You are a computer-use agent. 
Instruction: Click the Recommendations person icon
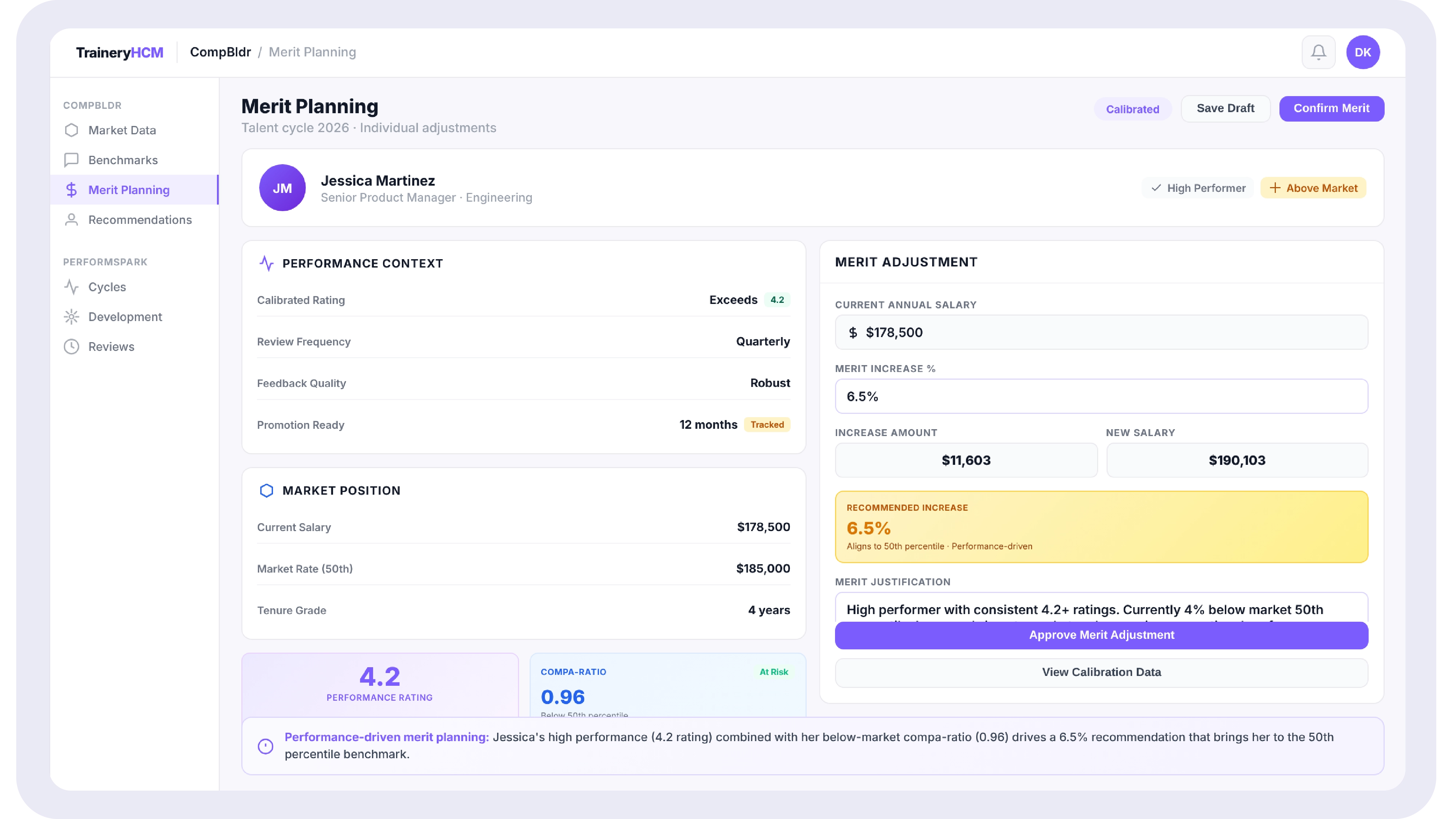pos(71,220)
